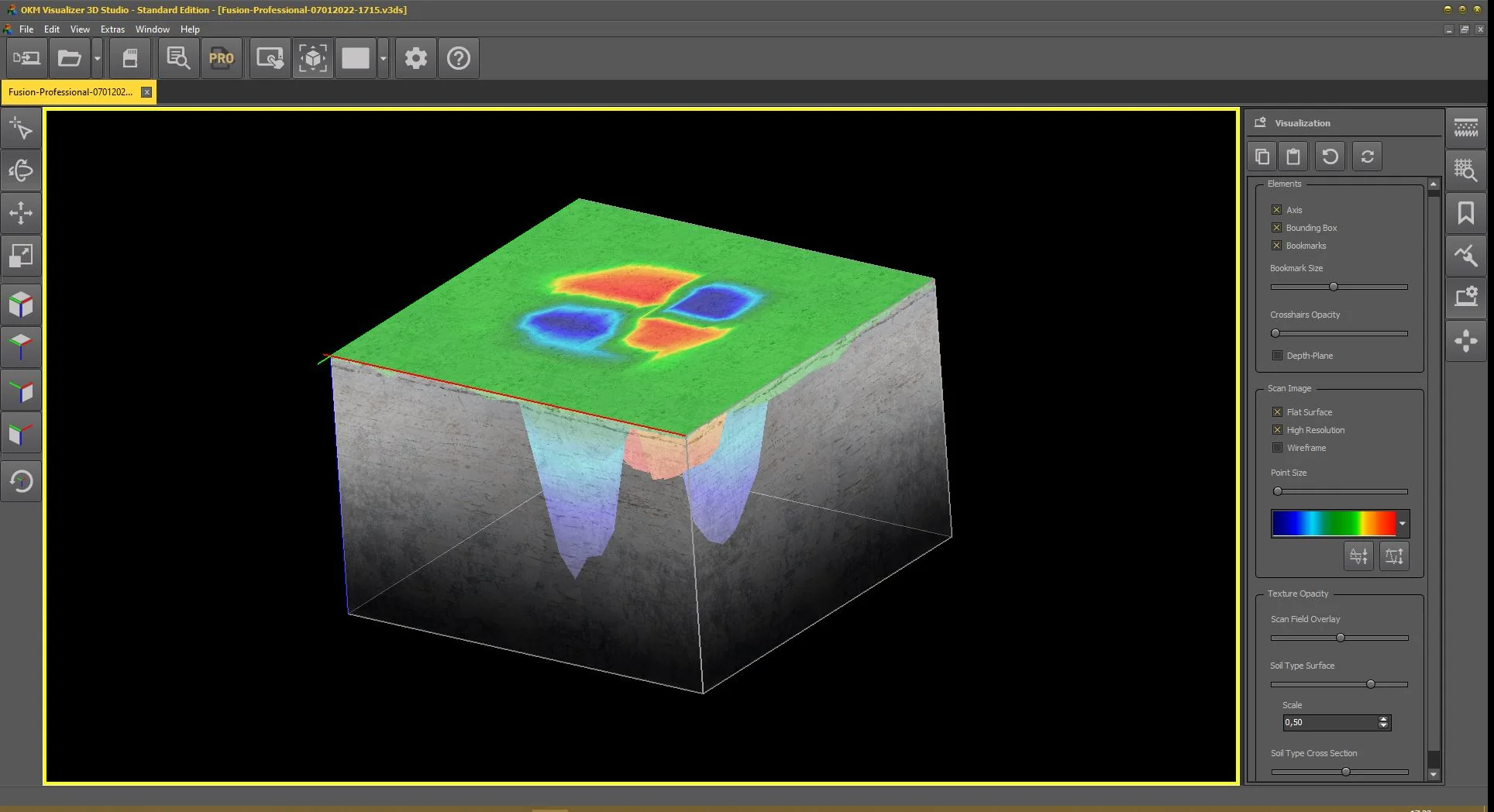1494x812 pixels.
Task: Select the perspective cube view icon
Action: pos(21,304)
